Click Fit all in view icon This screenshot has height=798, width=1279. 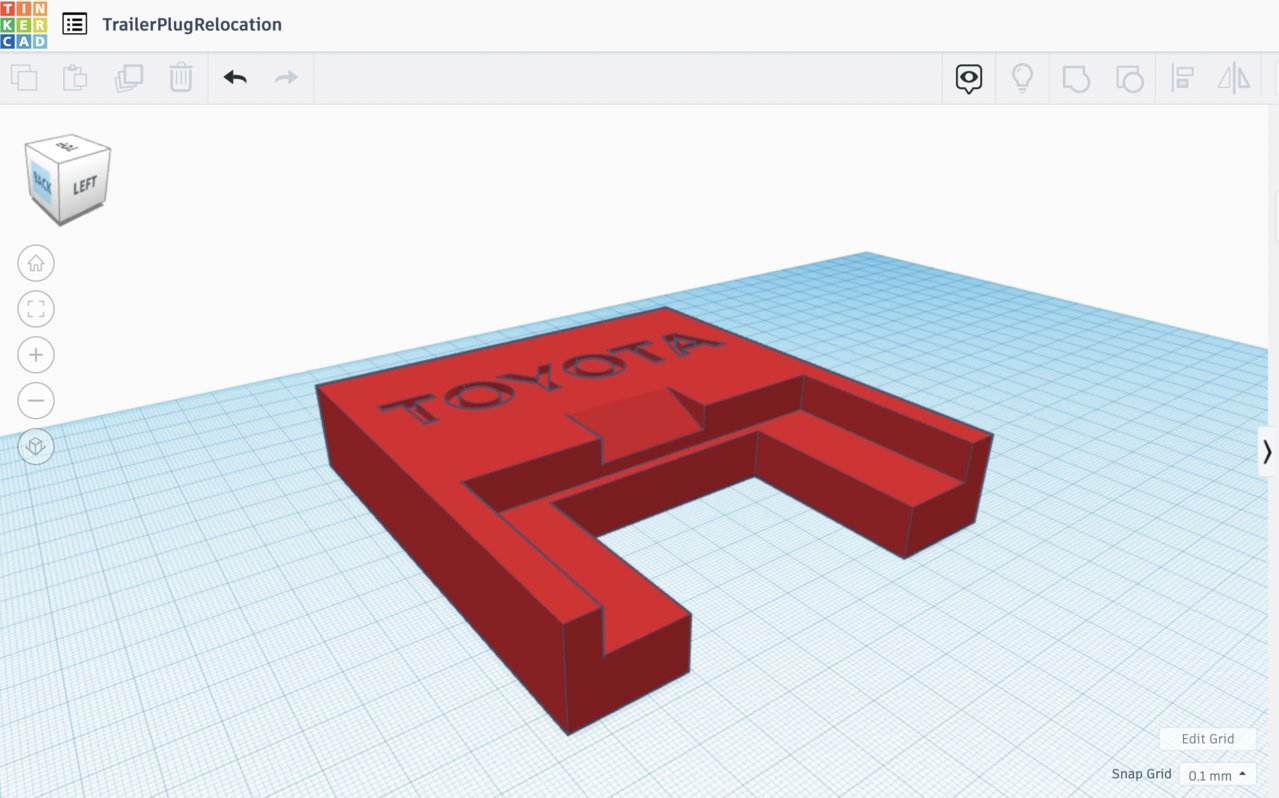36,309
